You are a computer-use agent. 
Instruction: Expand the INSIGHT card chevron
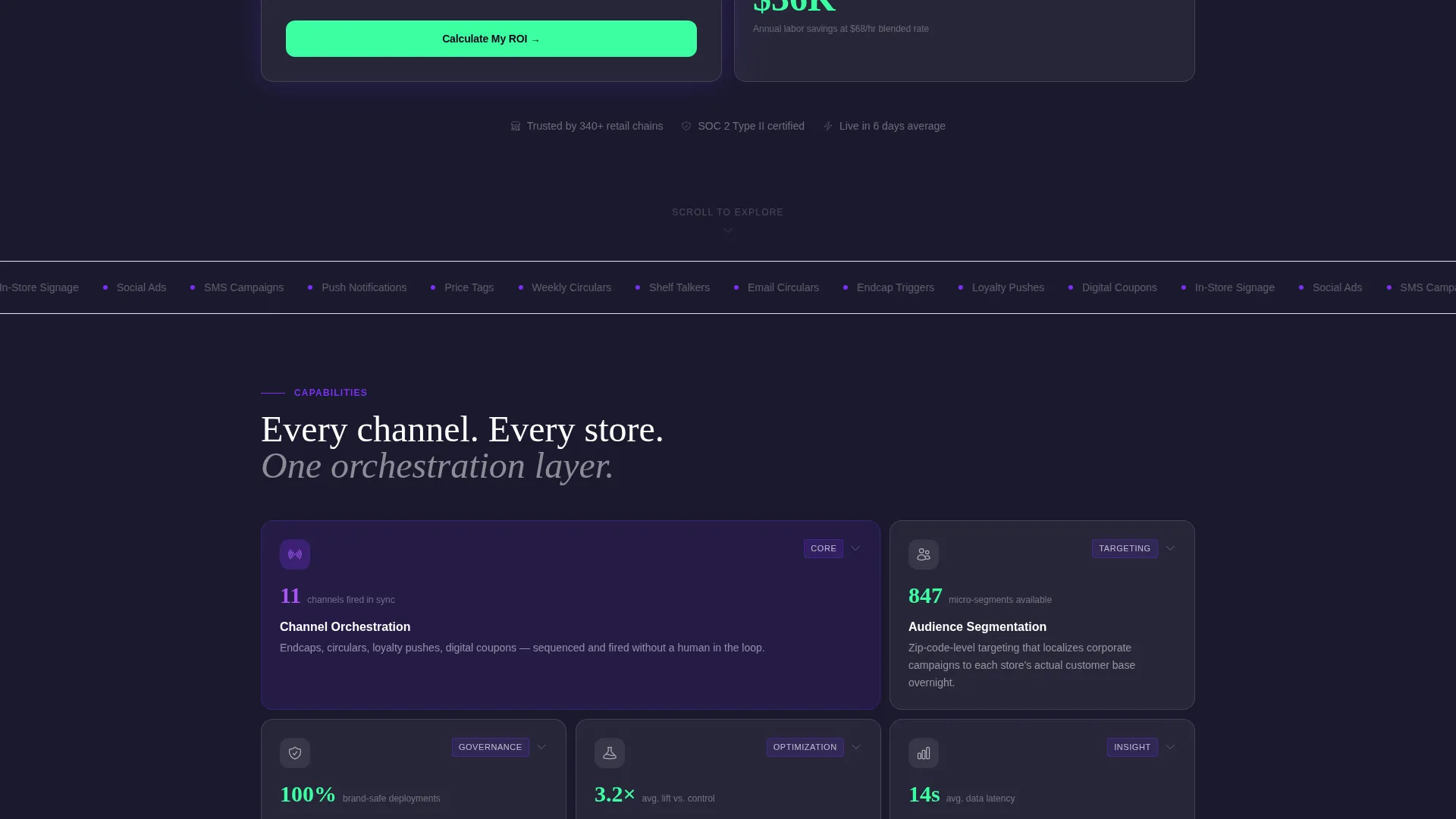[x=1170, y=747]
